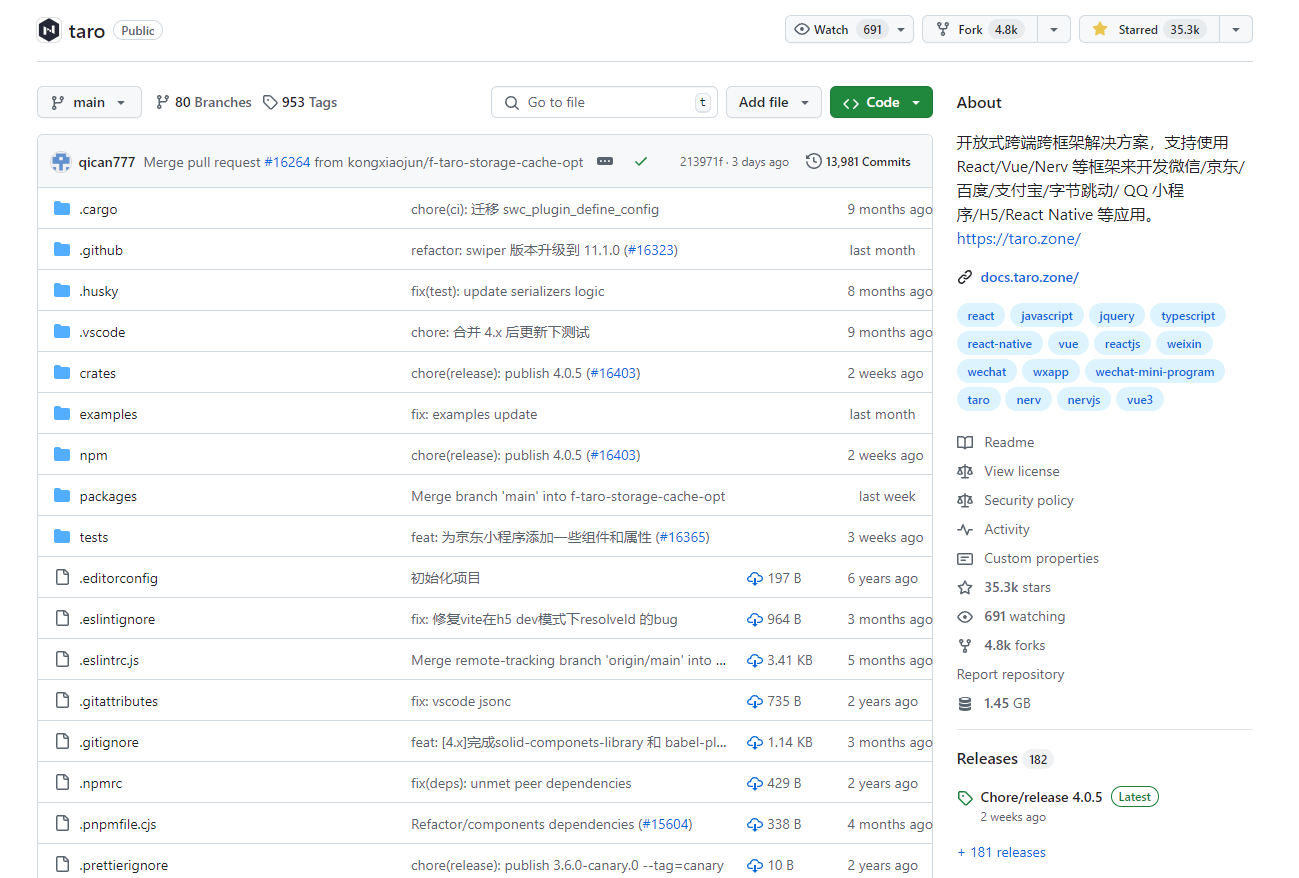Open the main branch dropdown
The image size is (1299, 878).
click(x=89, y=102)
